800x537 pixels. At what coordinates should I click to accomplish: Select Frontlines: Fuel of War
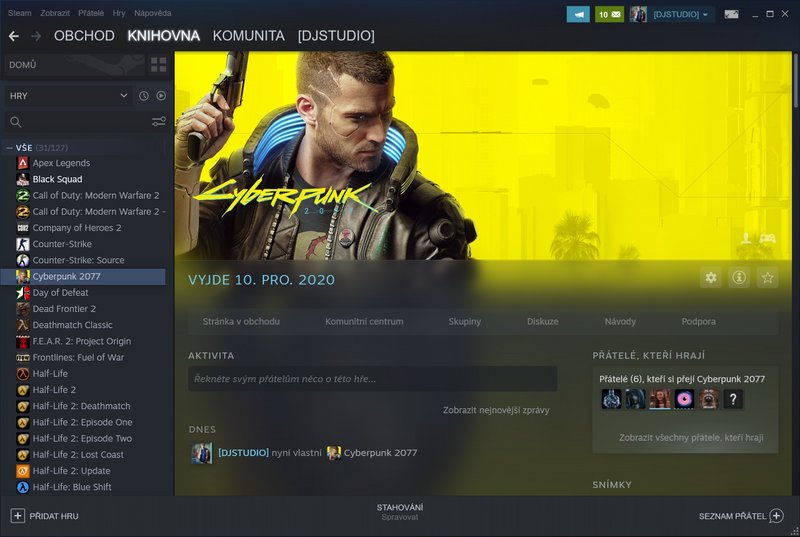pos(84,357)
